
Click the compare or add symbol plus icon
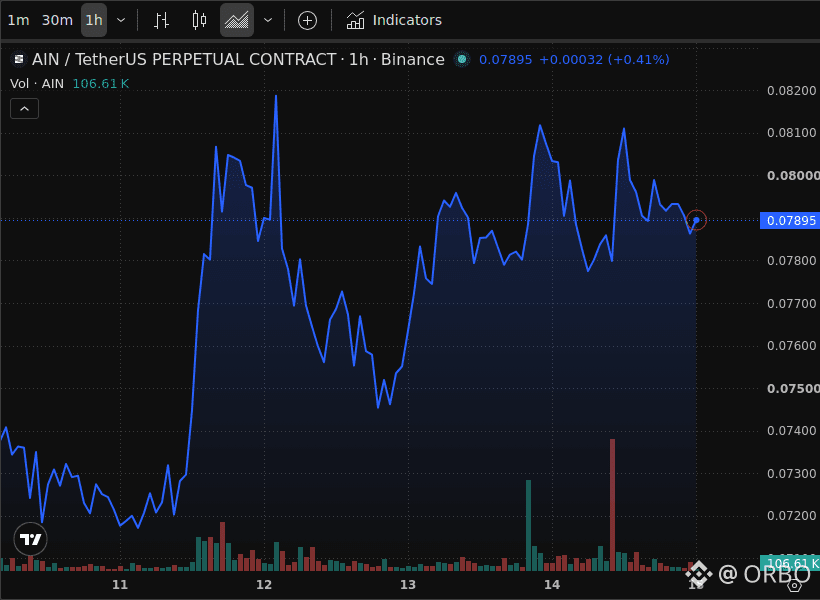(x=308, y=20)
